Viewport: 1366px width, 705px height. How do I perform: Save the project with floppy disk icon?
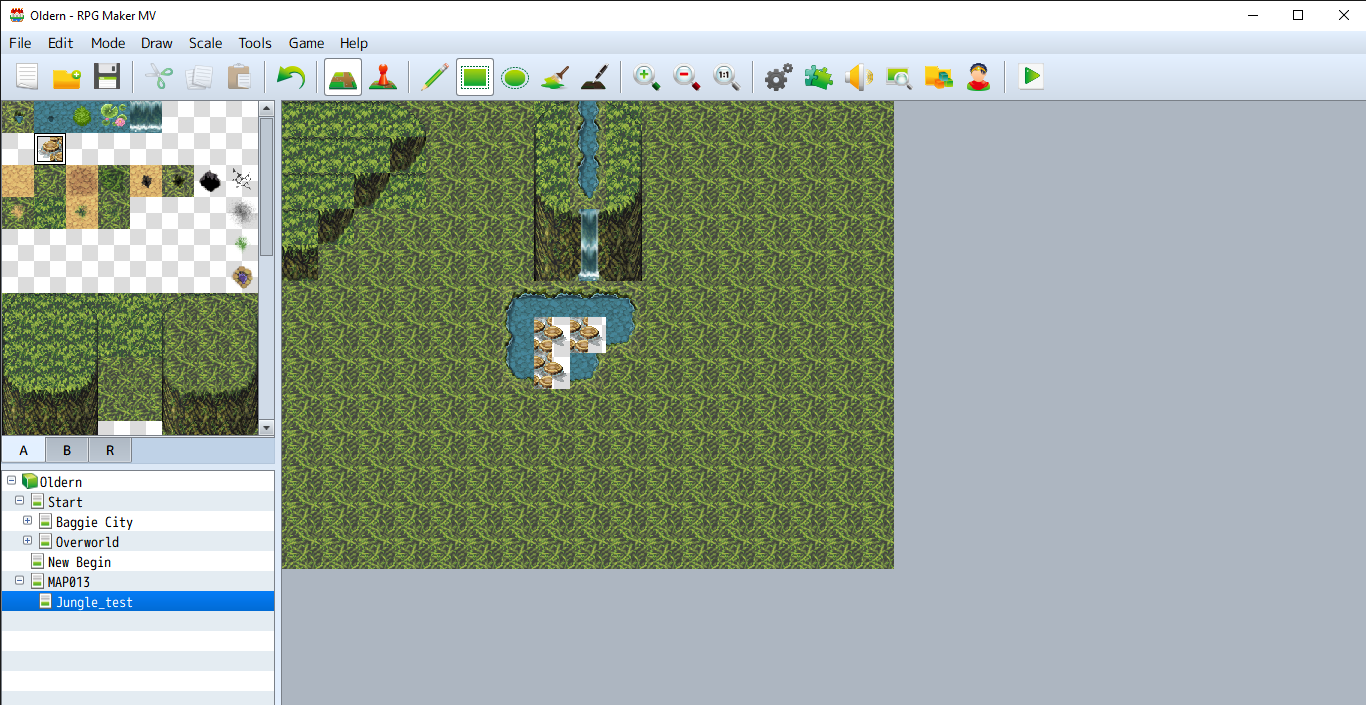[x=107, y=77]
